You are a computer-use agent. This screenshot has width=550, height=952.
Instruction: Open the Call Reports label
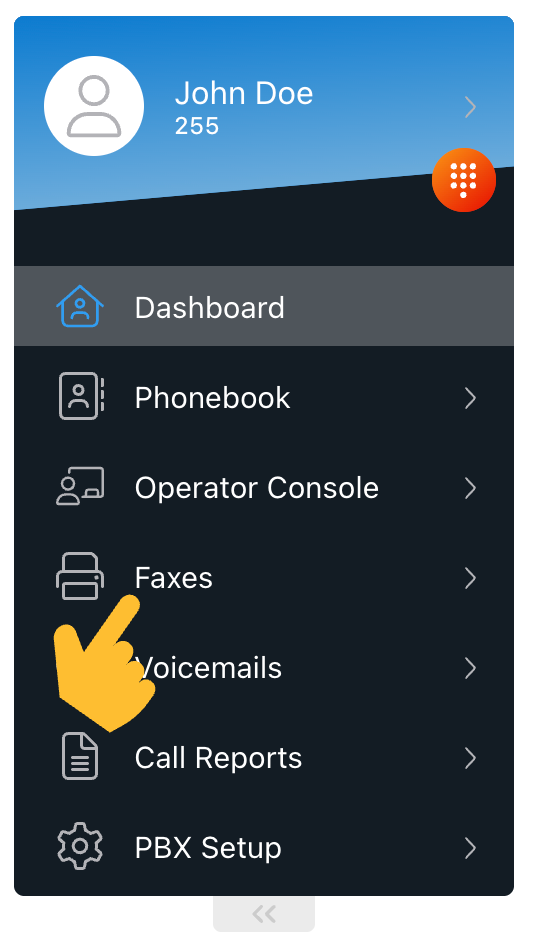219,758
